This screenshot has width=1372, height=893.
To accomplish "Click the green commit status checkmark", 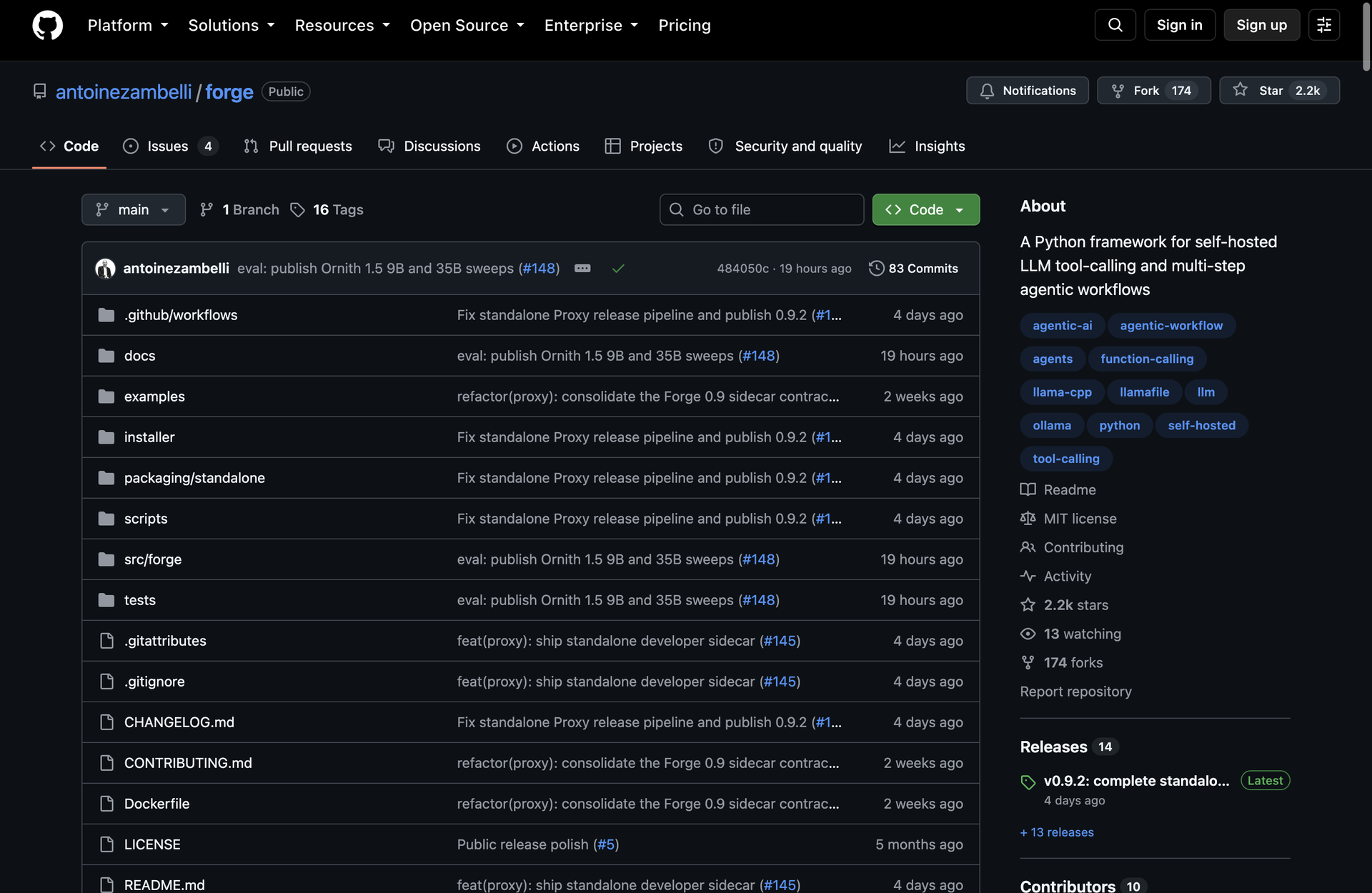I will pyautogui.click(x=618, y=269).
